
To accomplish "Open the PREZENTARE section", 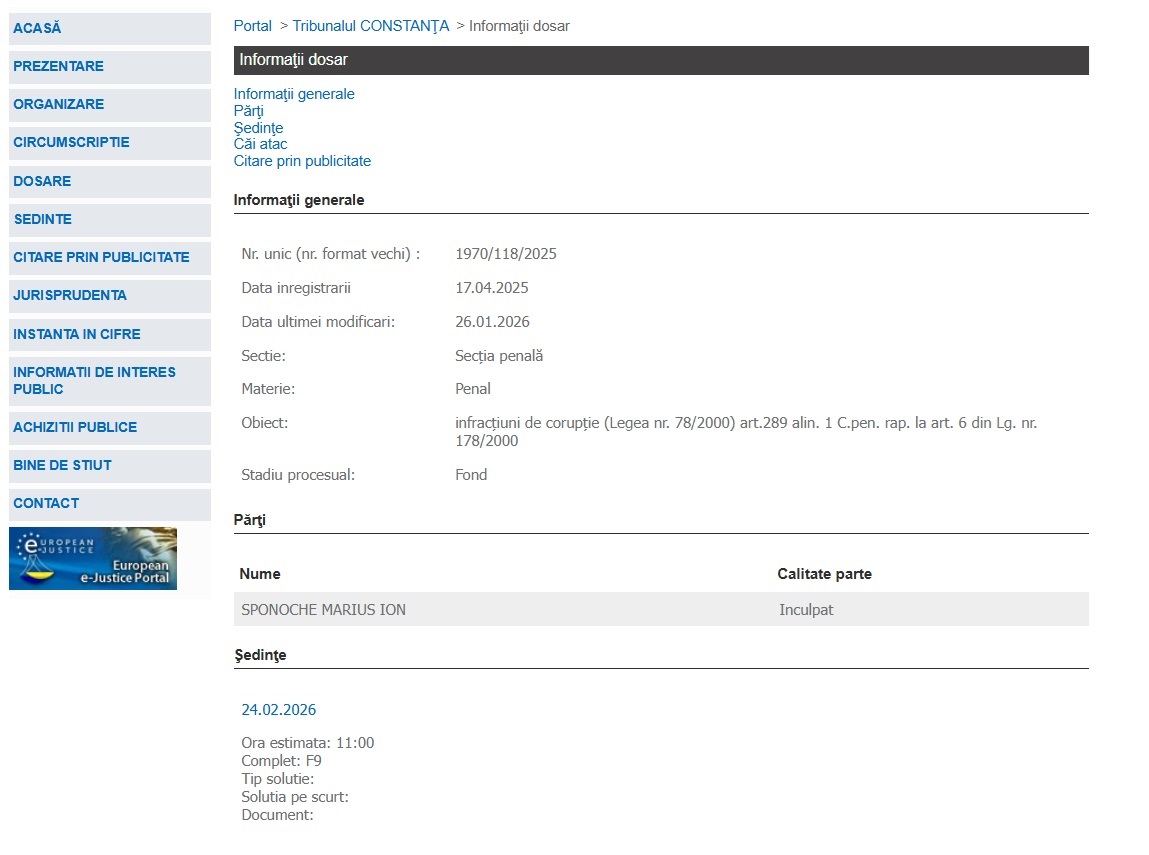I will (110, 67).
